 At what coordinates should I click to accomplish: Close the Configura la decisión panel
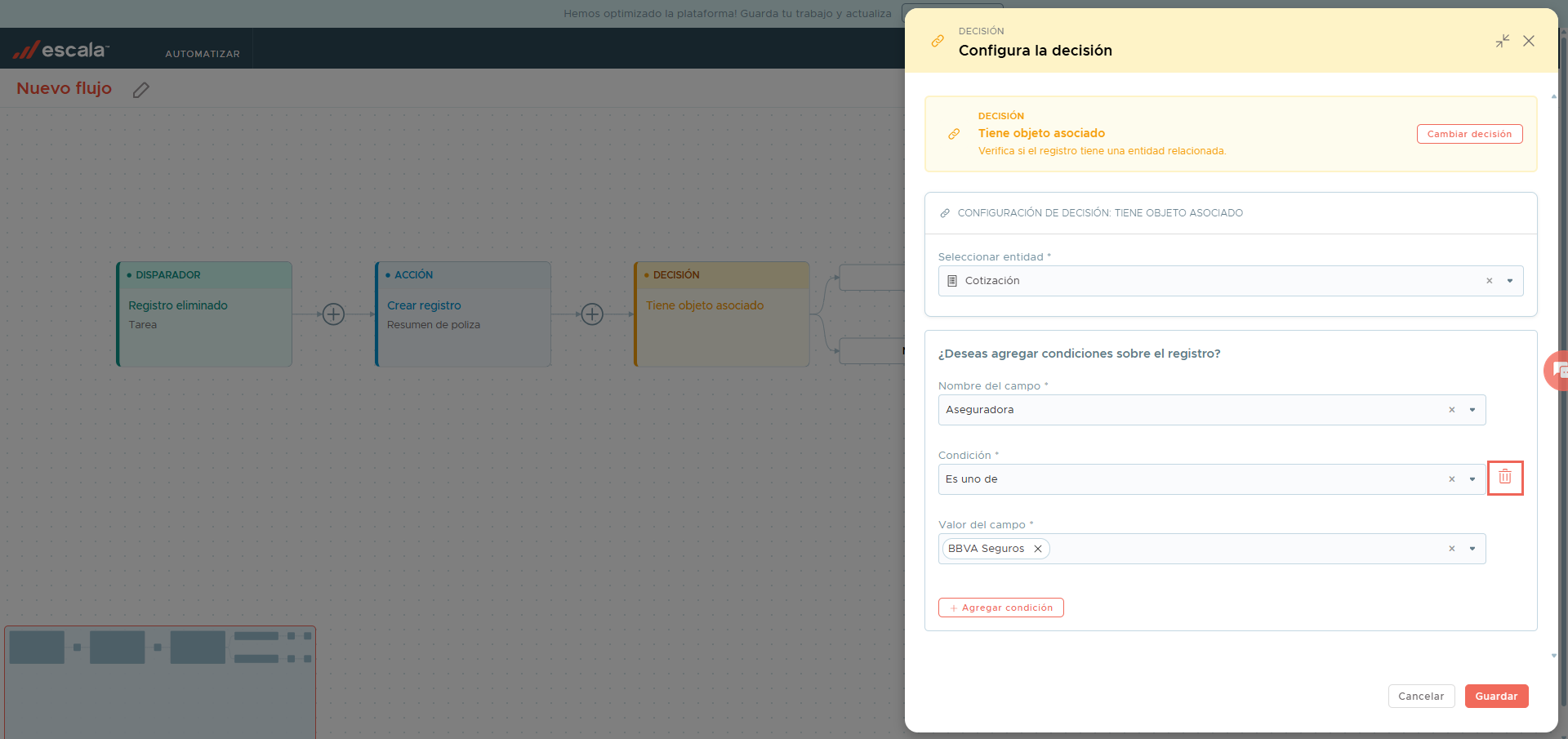1529,41
